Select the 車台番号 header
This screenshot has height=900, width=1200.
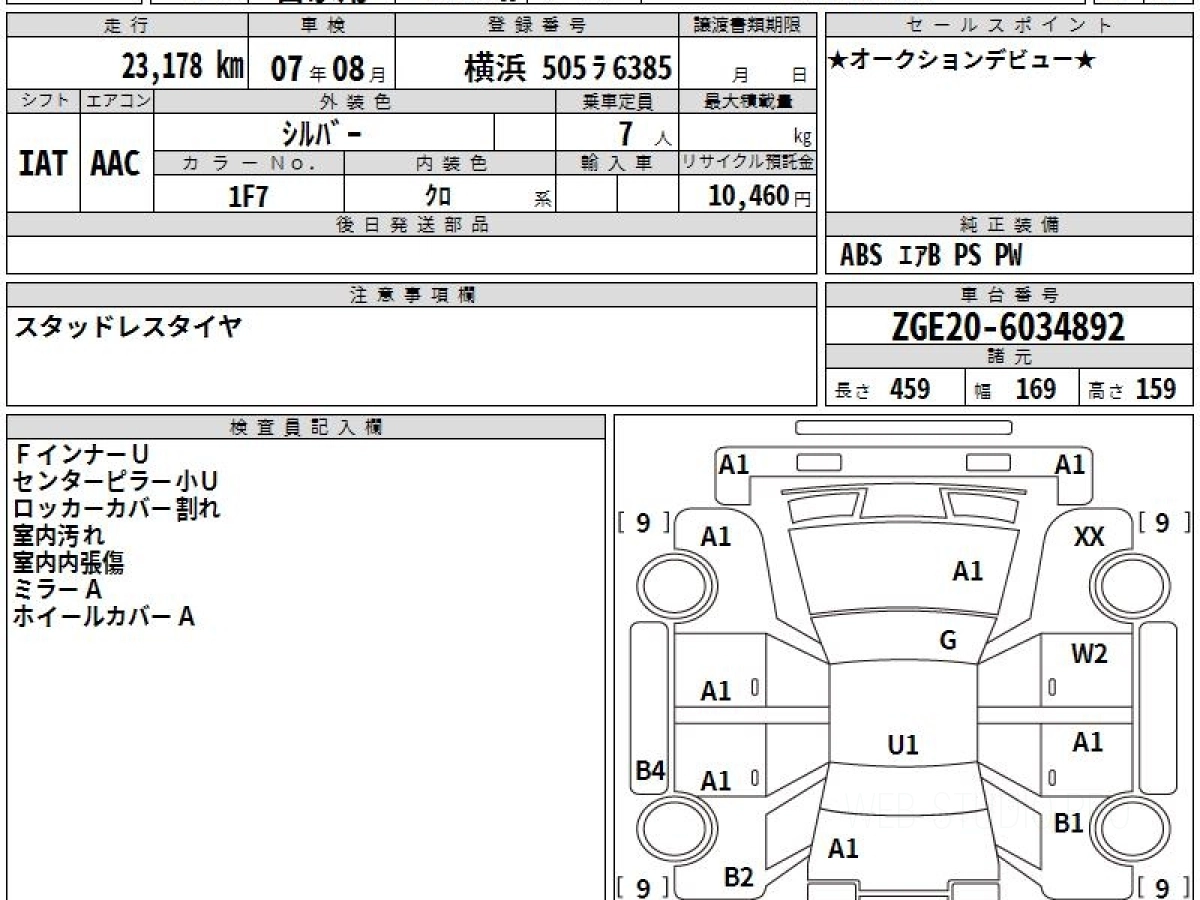[1009, 295]
